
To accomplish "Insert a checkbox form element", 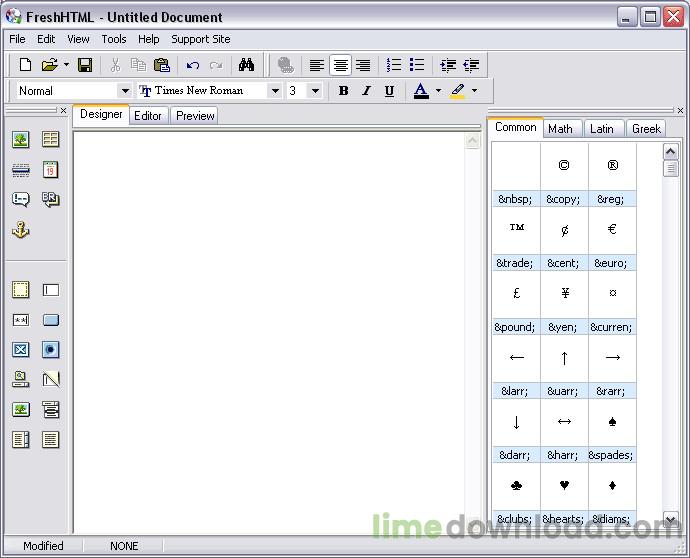I will (x=21, y=350).
